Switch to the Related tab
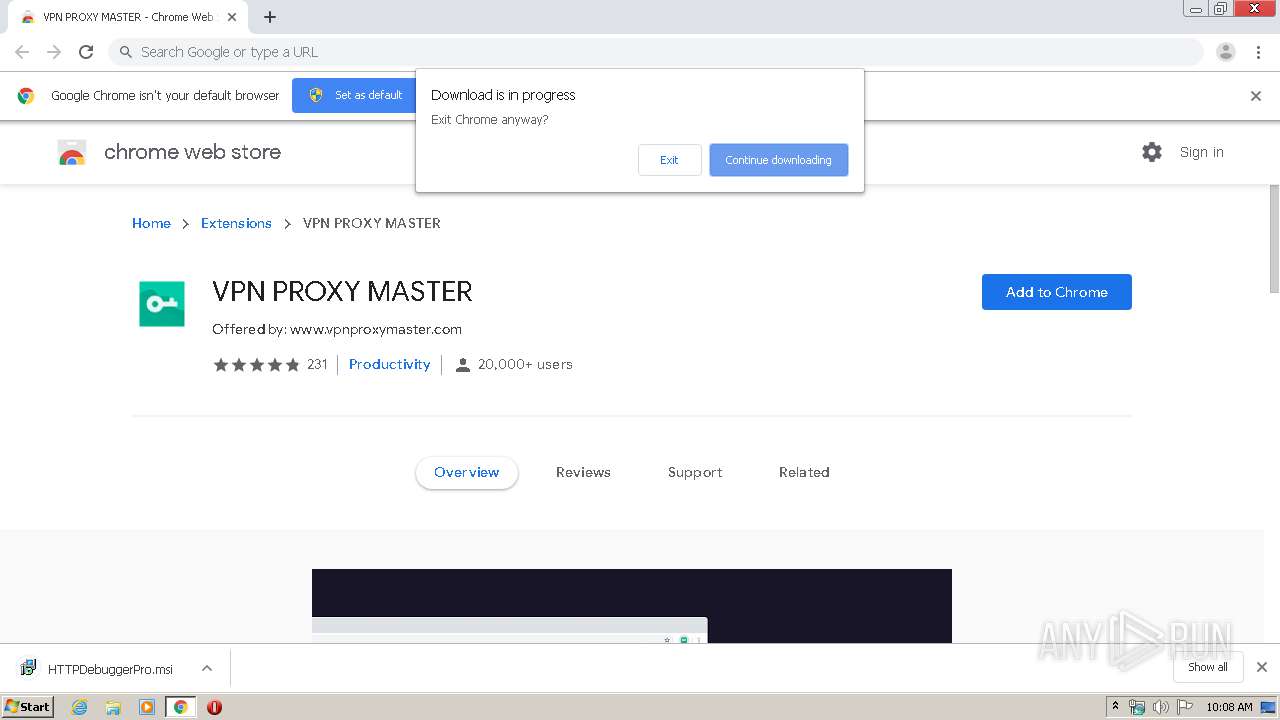The width and height of the screenshot is (1280, 720). click(804, 472)
